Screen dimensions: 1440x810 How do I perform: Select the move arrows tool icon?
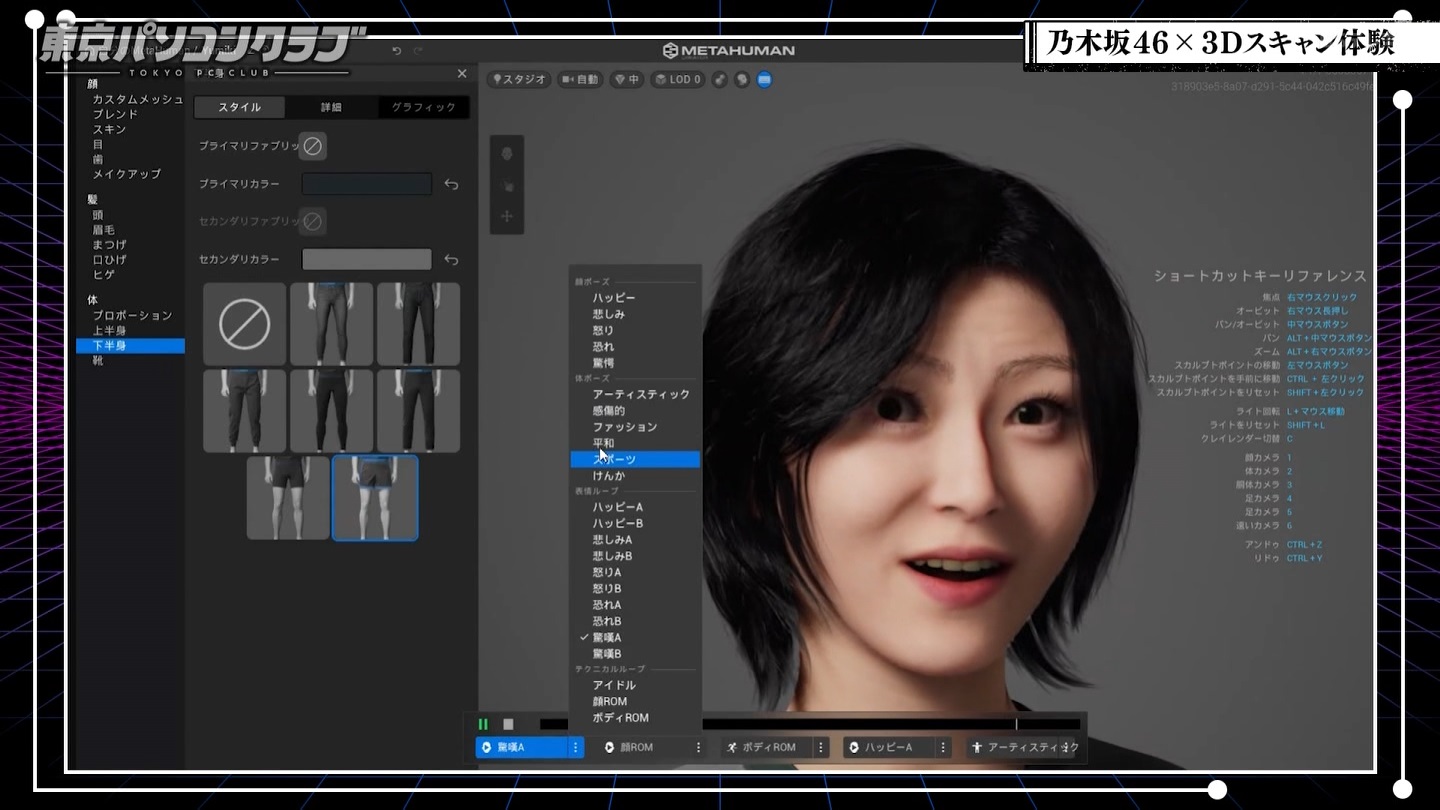tap(507, 217)
